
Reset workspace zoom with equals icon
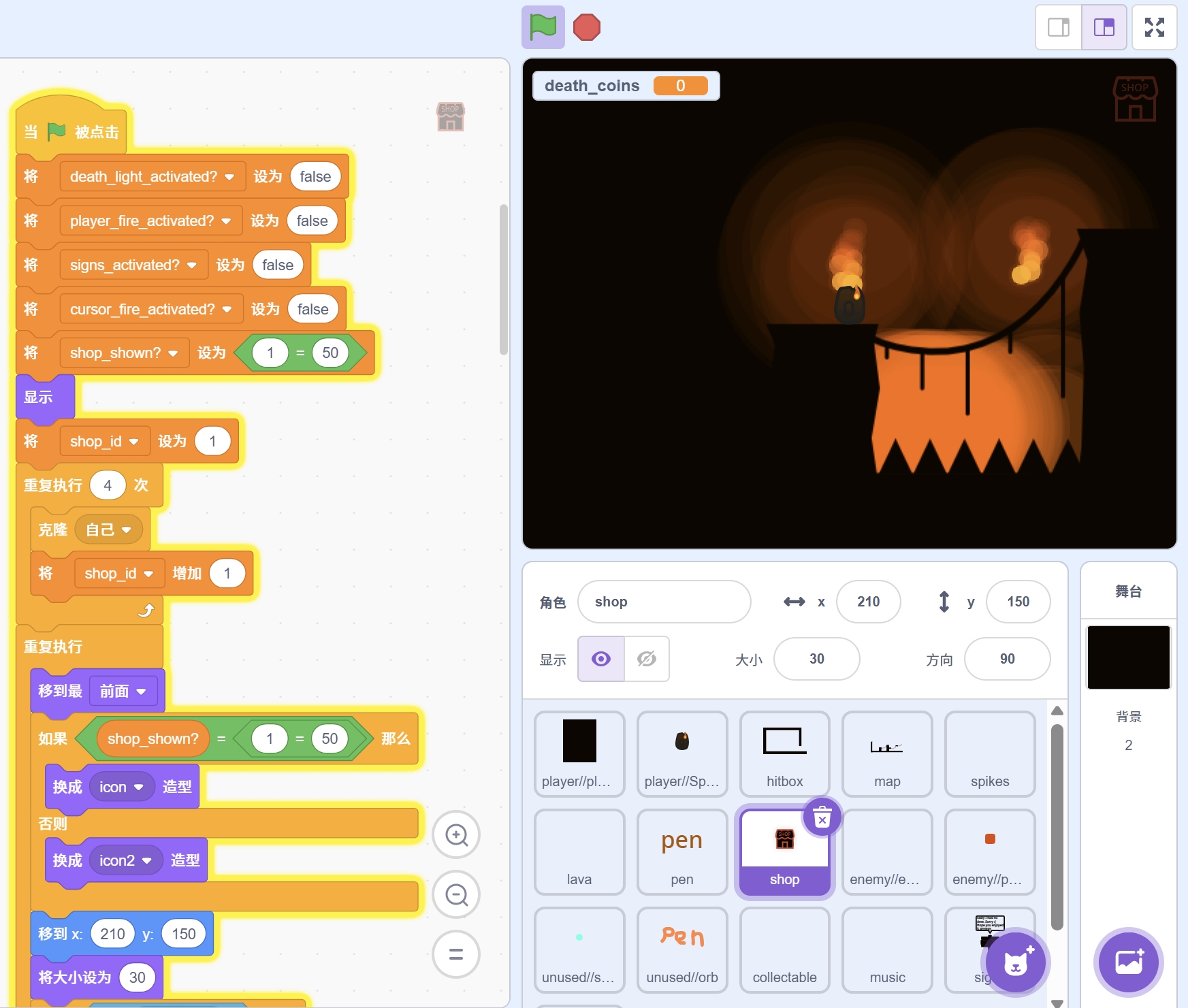[456, 954]
